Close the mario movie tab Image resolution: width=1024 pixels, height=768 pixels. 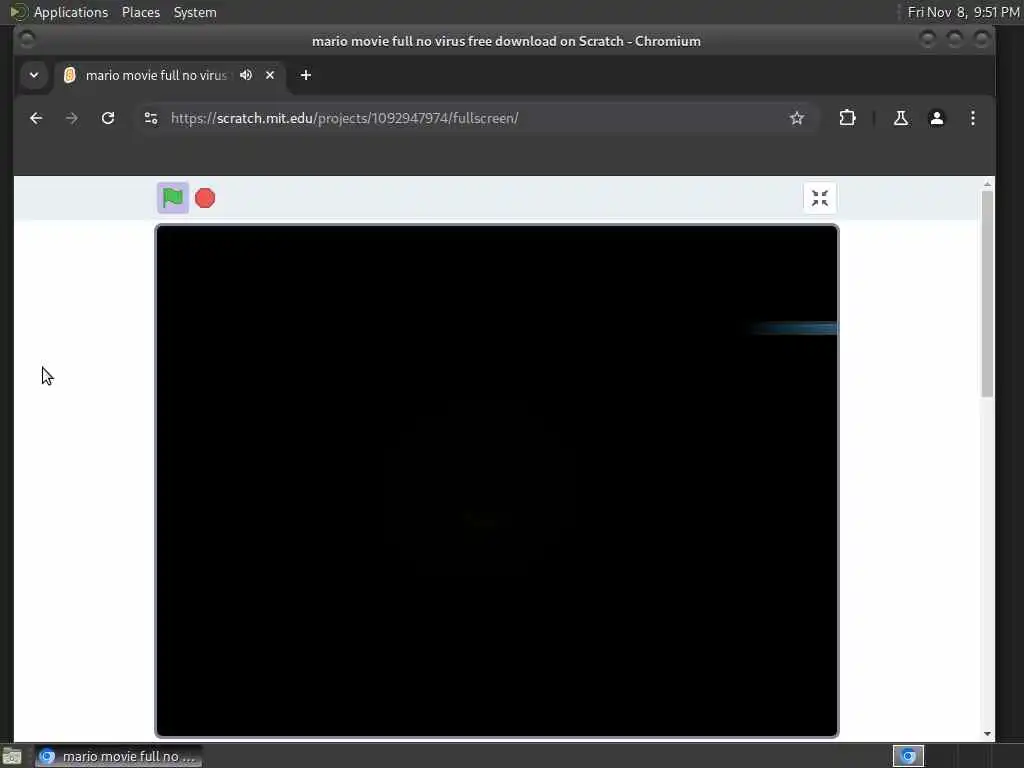click(270, 75)
